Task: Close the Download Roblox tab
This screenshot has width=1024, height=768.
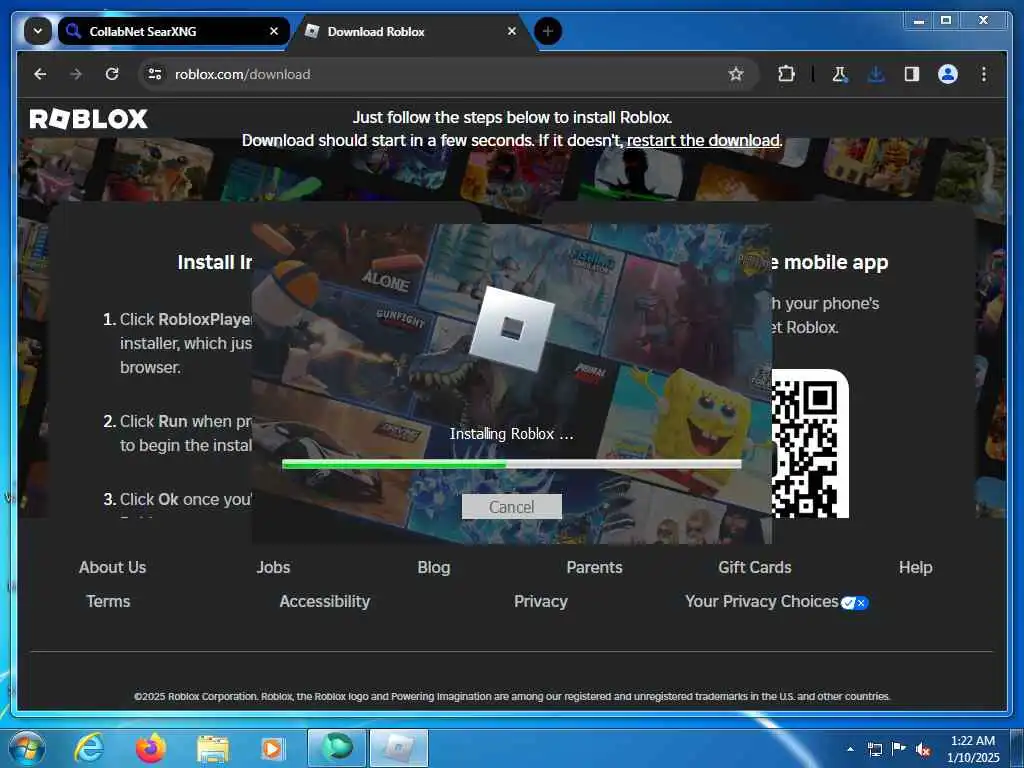Action: pos(512,31)
